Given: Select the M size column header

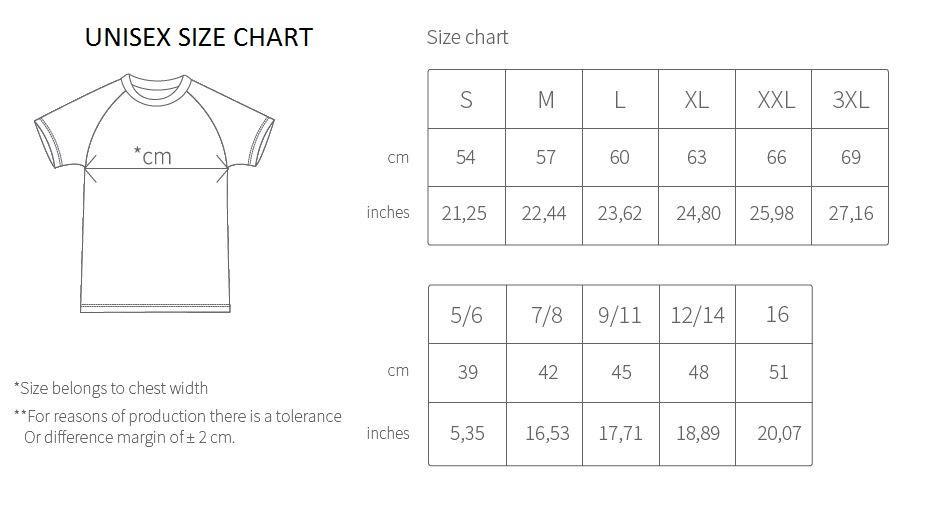Looking at the screenshot, I should click(x=546, y=100).
